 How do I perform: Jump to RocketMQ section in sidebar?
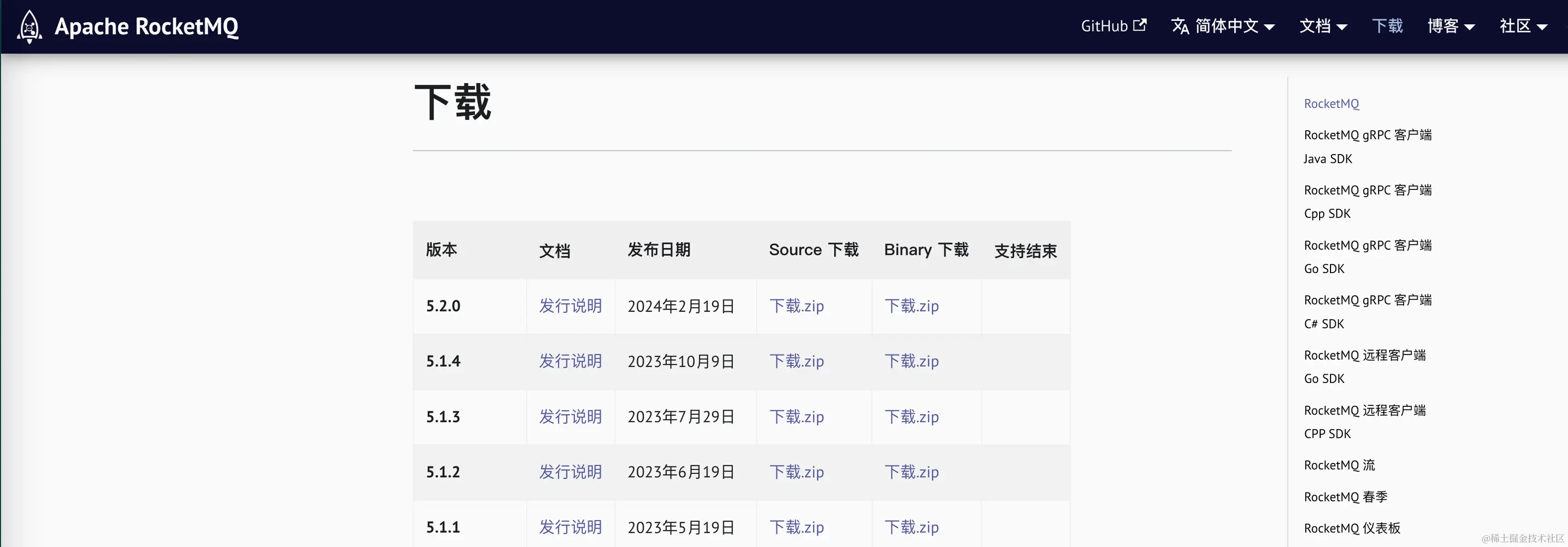[x=1331, y=104]
